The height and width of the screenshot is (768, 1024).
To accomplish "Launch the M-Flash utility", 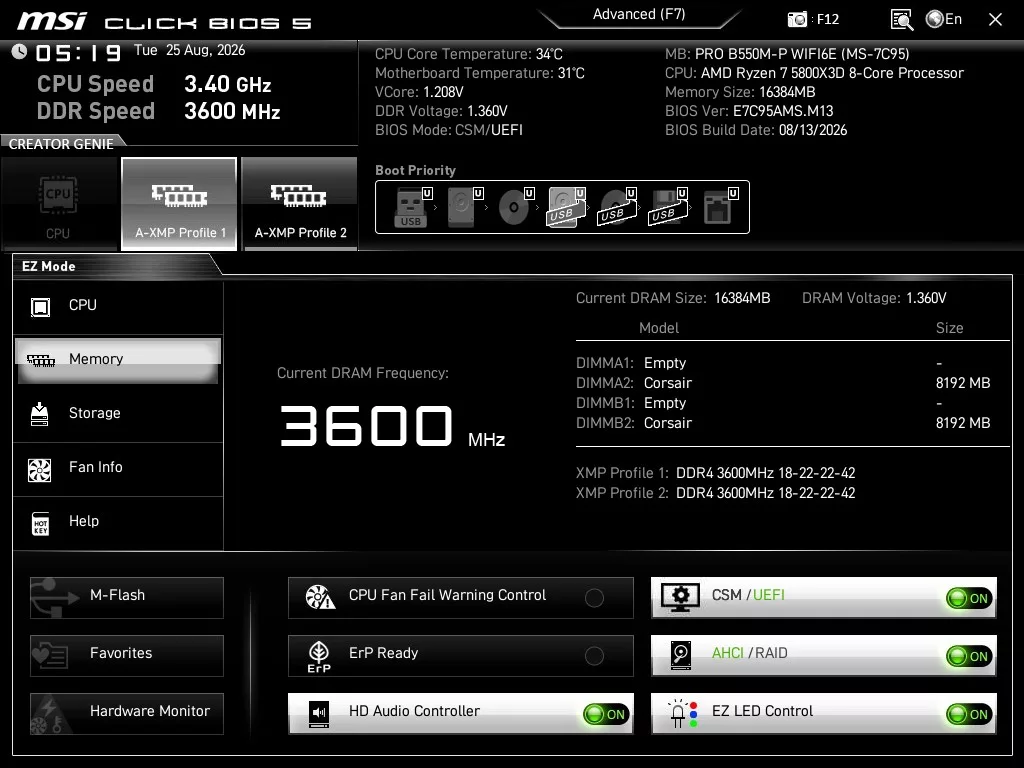I will [x=127, y=598].
